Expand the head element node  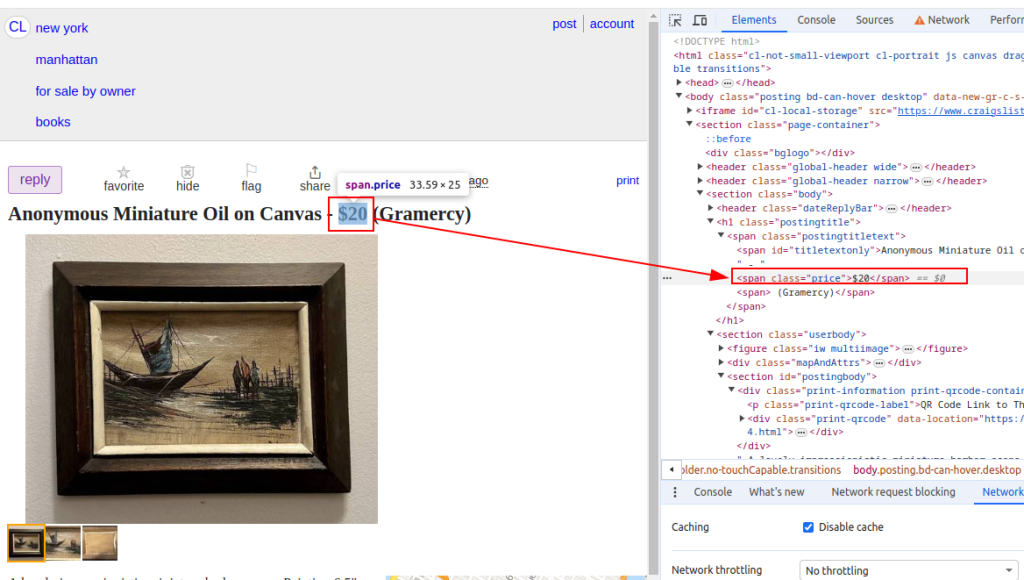point(679,82)
